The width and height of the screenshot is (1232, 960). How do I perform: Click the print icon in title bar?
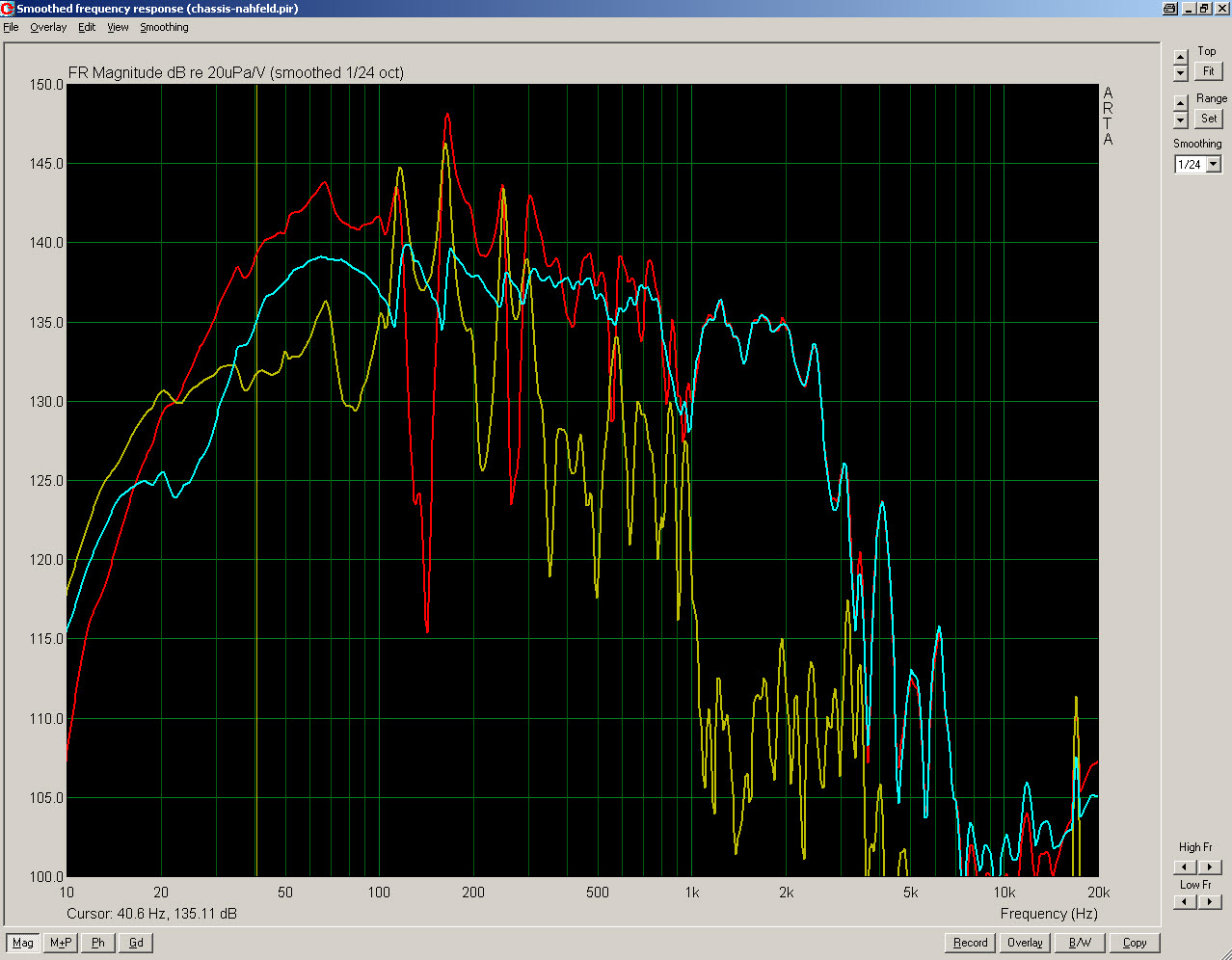(x=1169, y=9)
